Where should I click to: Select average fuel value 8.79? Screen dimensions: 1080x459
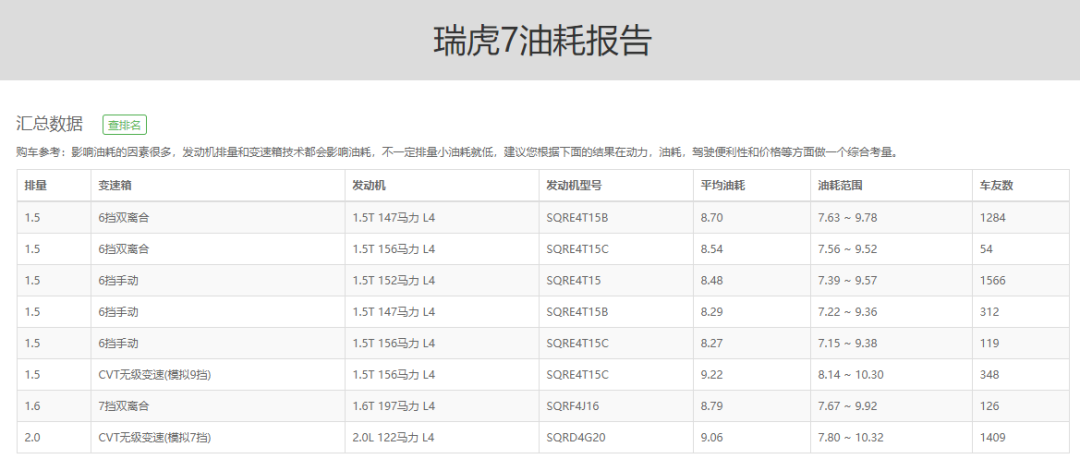coord(712,406)
